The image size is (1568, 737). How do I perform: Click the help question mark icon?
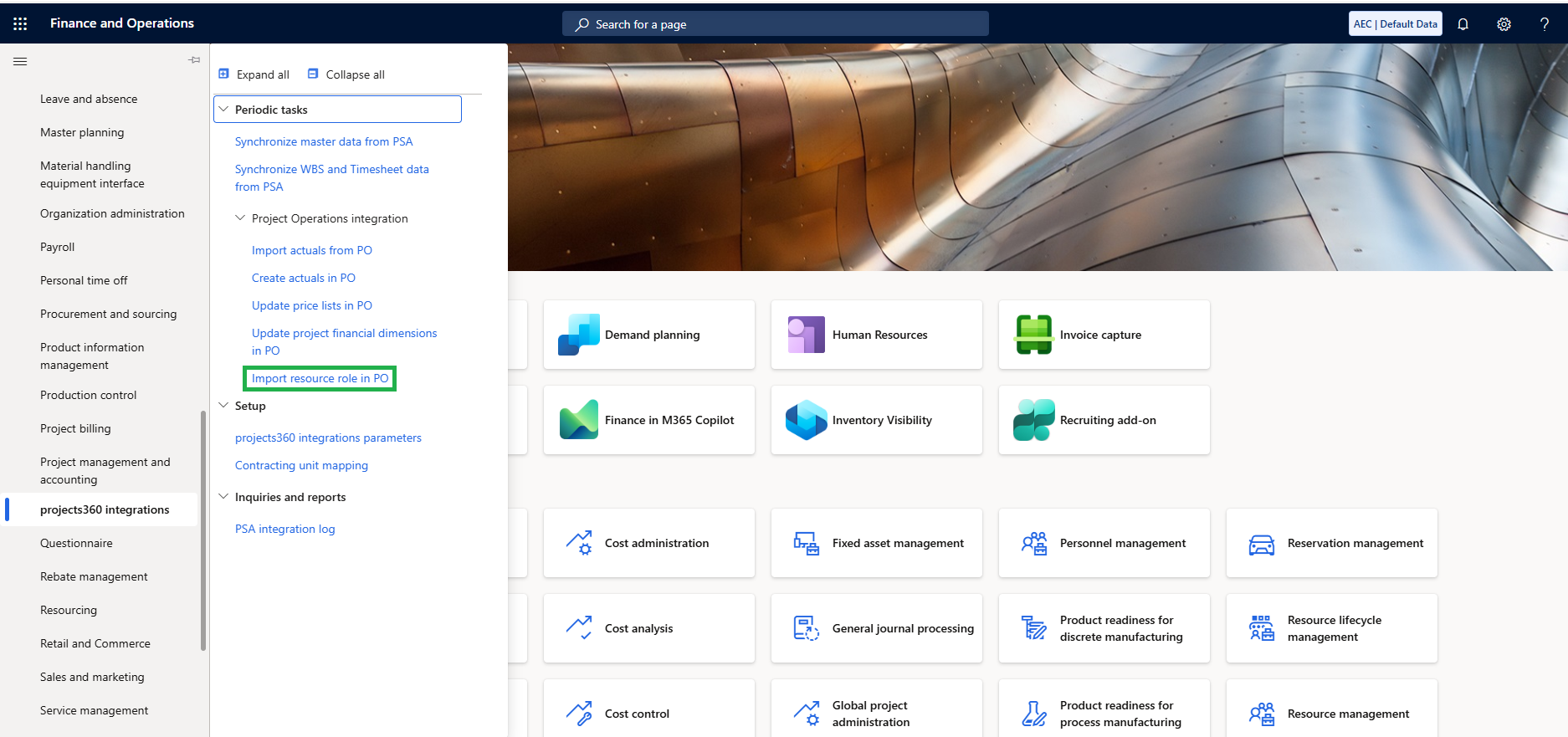(1544, 24)
